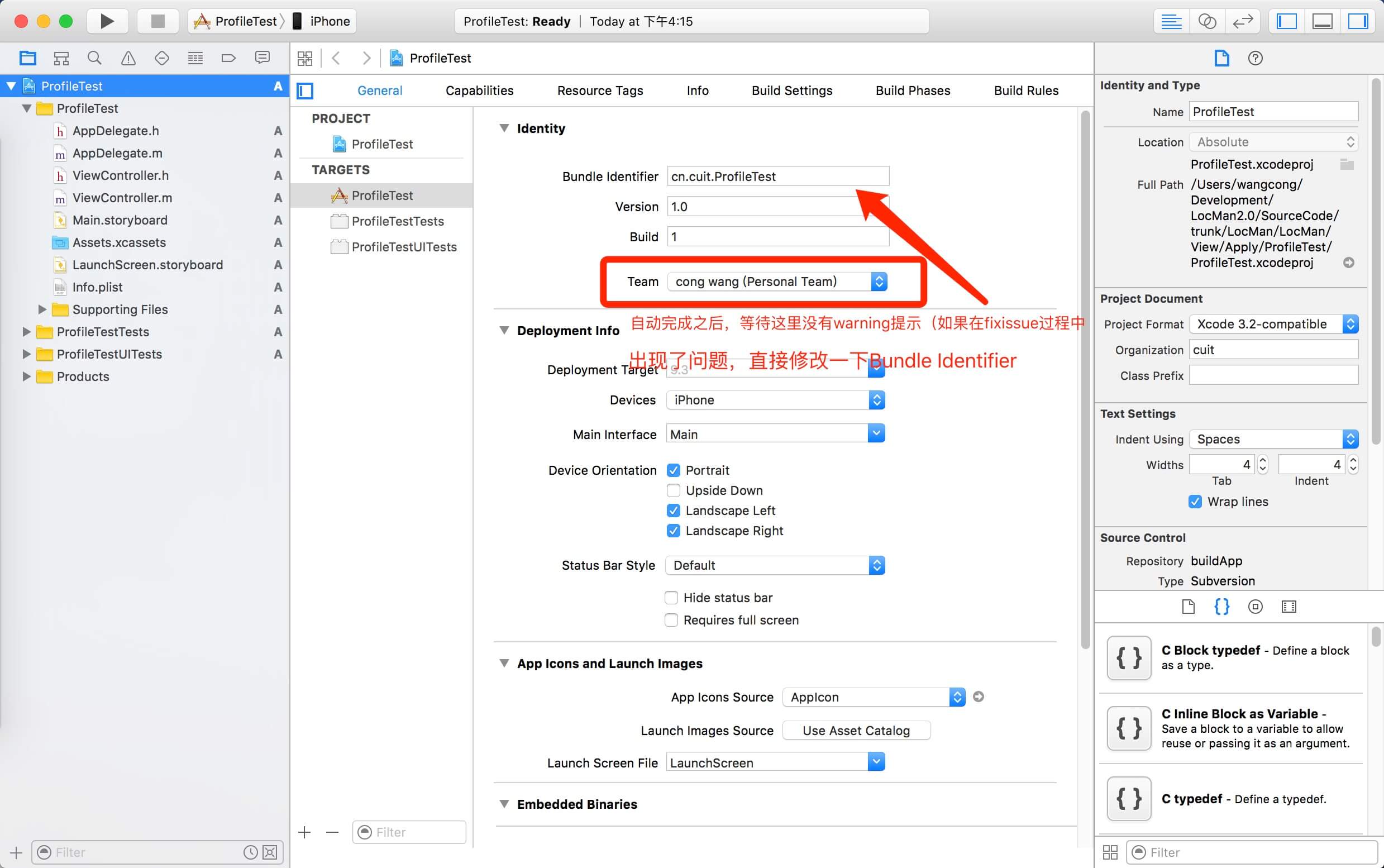This screenshot has width=1384, height=868.
Task: Show the Code Snippet library
Action: click(1221, 606)
